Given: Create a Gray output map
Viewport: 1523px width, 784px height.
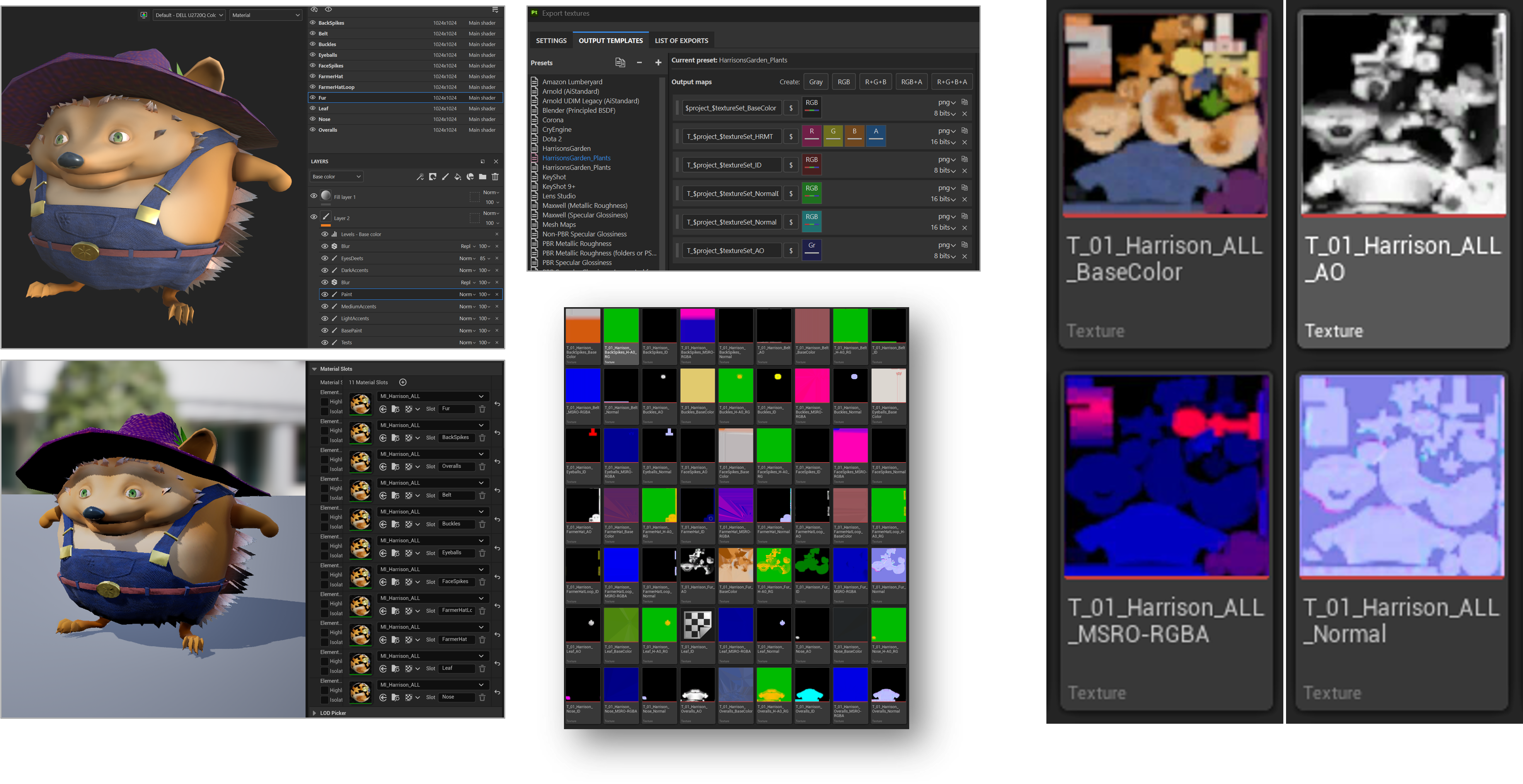Looking at the screenshot, I should tap(816, 82).
